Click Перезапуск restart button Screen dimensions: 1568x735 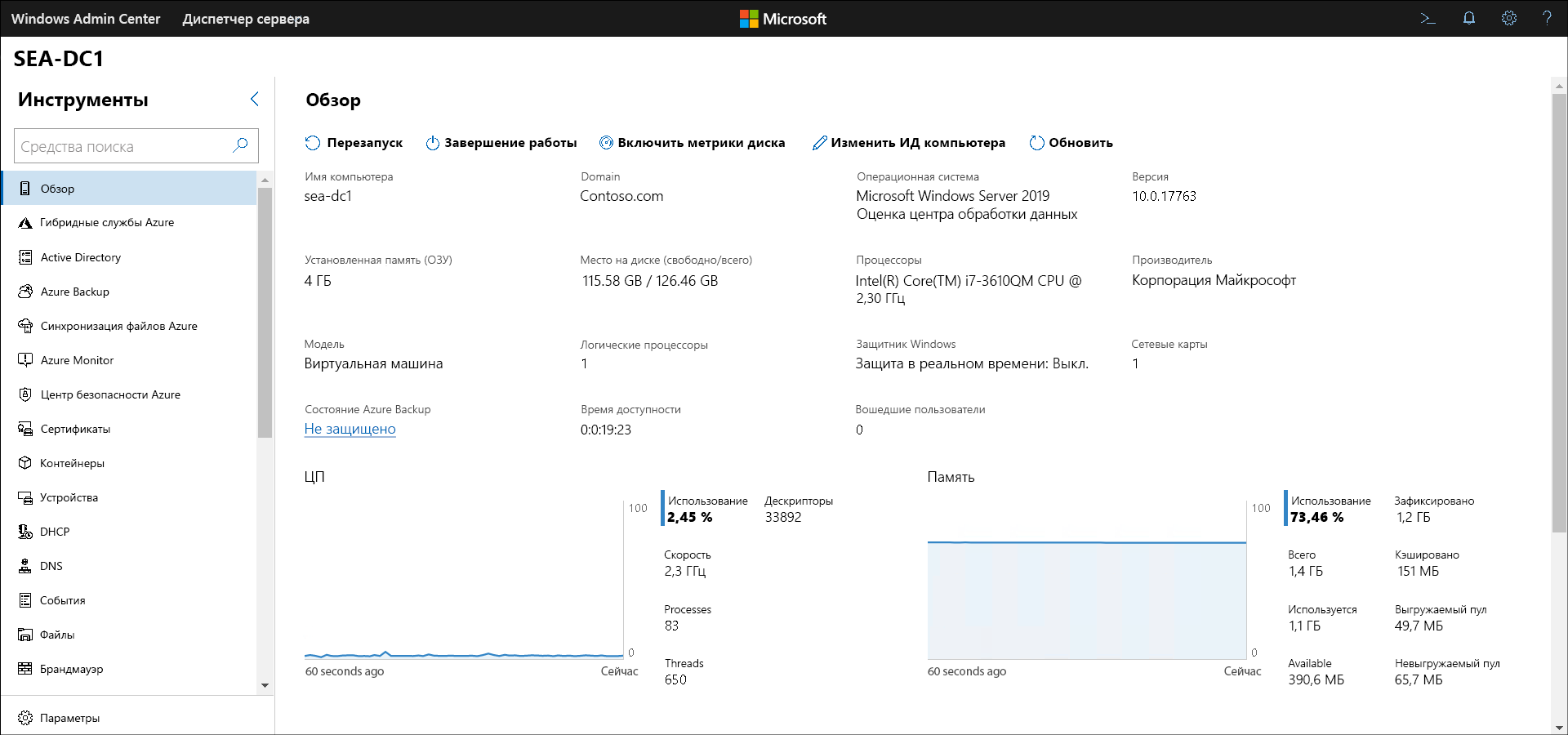point(354,143)
